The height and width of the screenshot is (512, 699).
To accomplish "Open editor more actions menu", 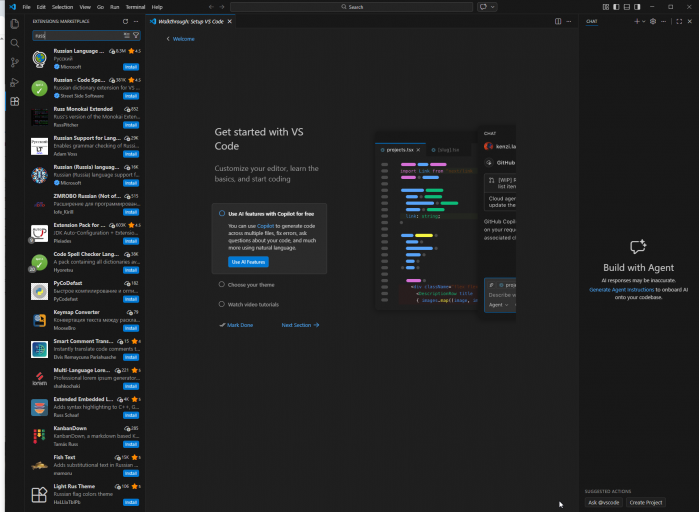I will [x=568, y=21].
